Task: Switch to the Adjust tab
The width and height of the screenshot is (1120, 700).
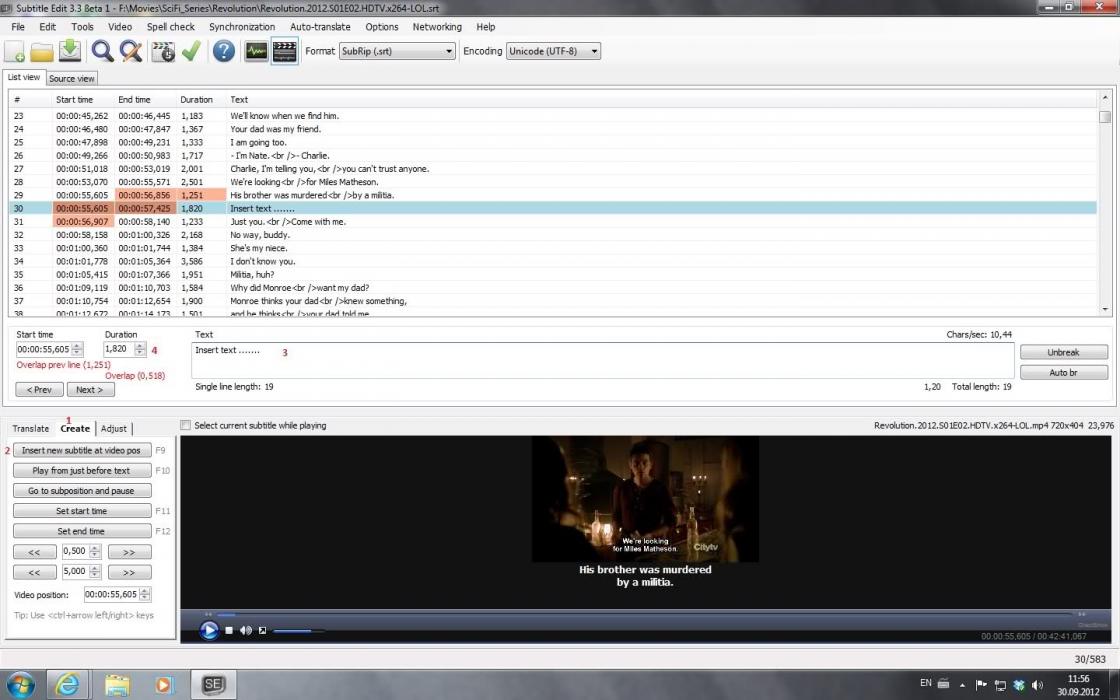Action: [x=114, y=429]
